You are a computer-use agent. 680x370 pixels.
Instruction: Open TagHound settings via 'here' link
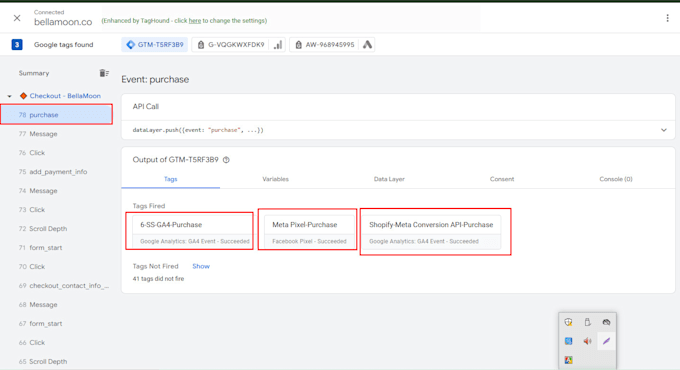pyautogui.click(x=195, y=20)
